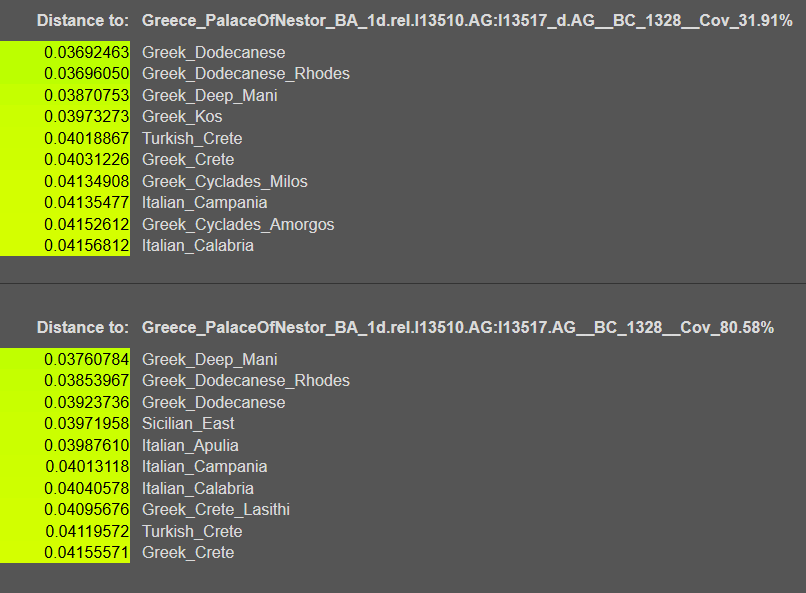Click the distance value 0.03692463
The image size is (806, 593).
pyautogui.click(x=86, y=52)
